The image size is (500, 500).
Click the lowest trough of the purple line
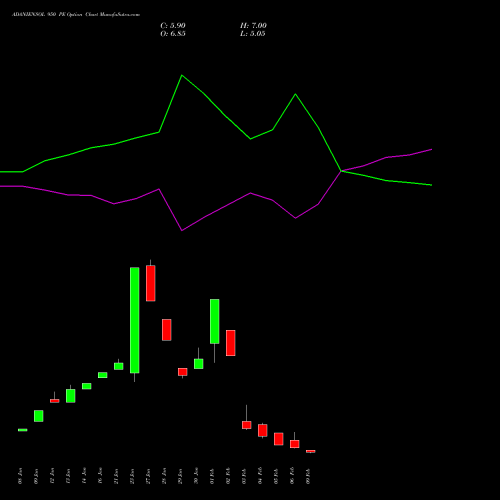[182, 230]
